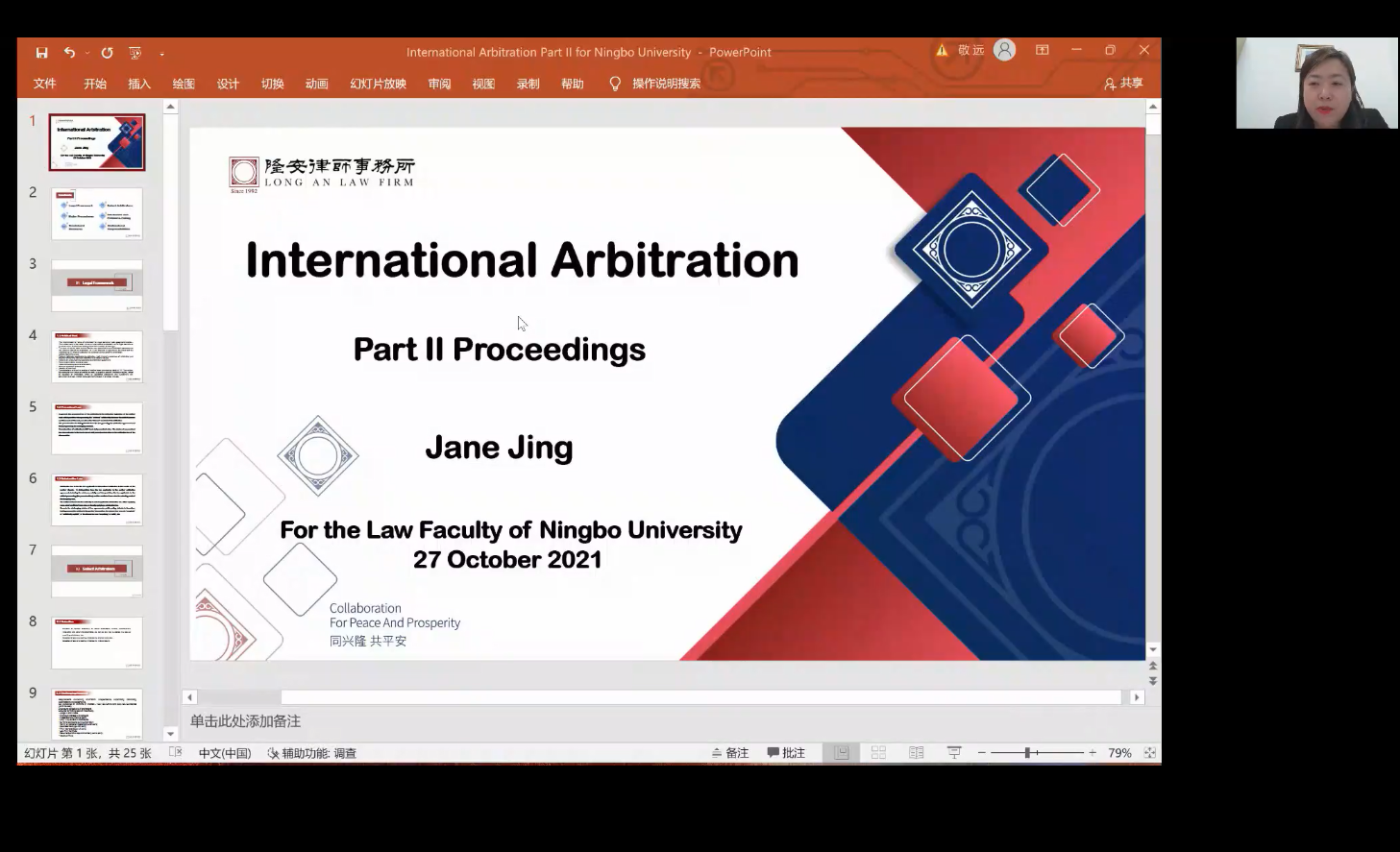Image resolution: width=1400 pixels, height=852 pixels.
Task: Click the 共享 share button
Action: coord(1123,84)
